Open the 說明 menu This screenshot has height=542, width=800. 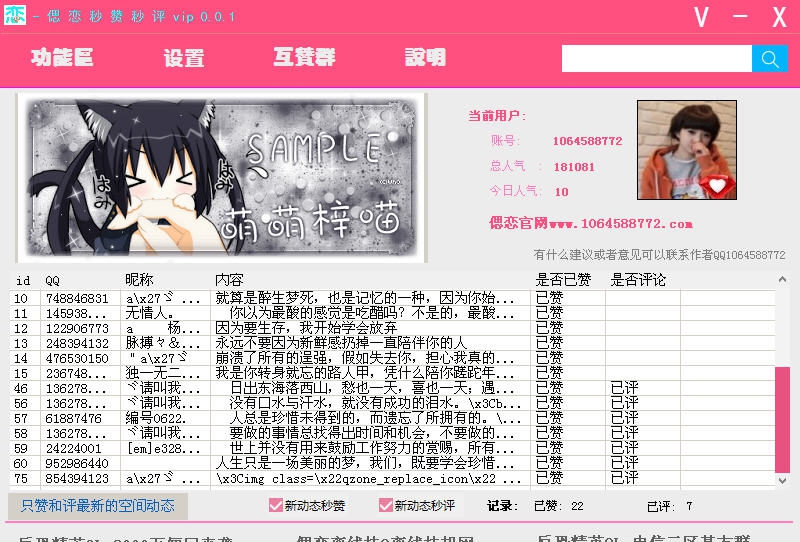(x=426, y=57)
